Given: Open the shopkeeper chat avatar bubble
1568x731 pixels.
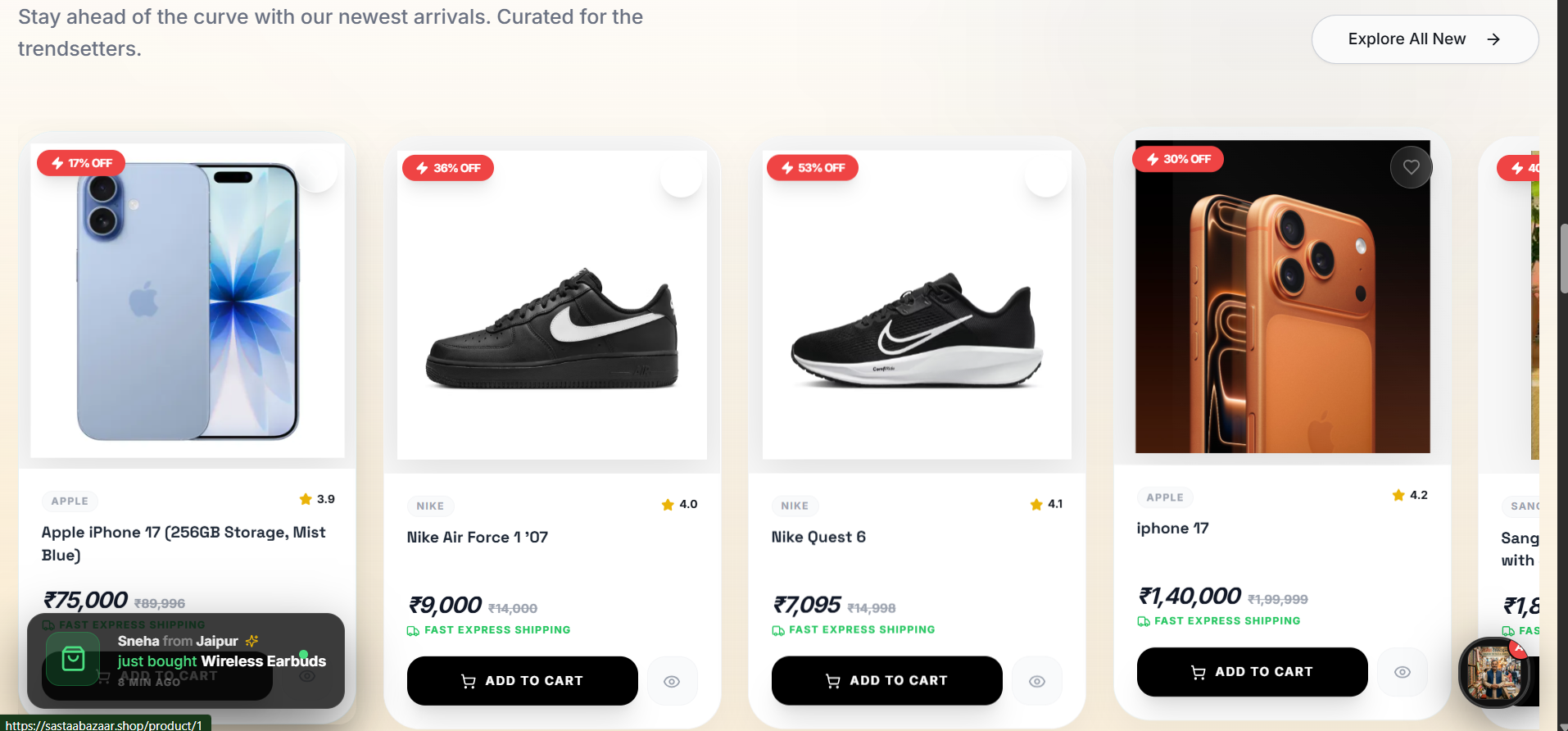Looking at the screenshot, I should coord(1493,674).
